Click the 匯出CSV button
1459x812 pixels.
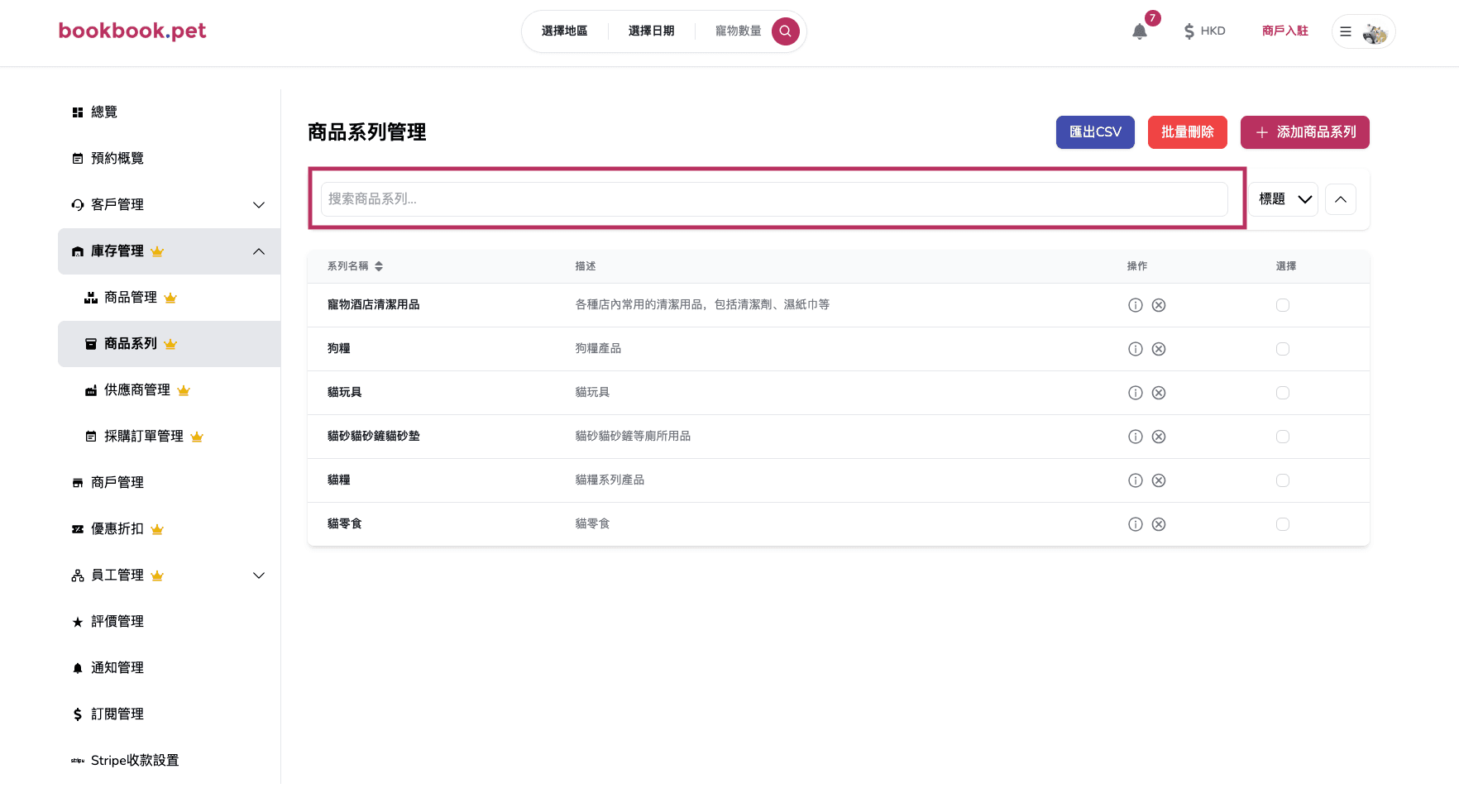pyautogui.click(x=1095, y=132)
